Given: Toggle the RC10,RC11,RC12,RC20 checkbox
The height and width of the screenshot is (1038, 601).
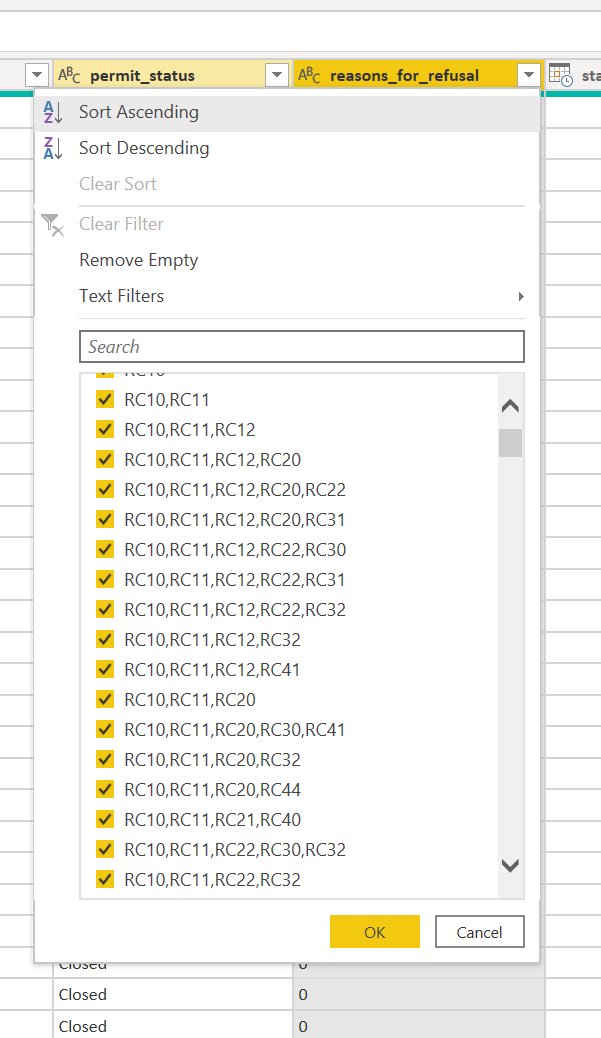Looking at the screenshot, I should click(x=105, y=459).
